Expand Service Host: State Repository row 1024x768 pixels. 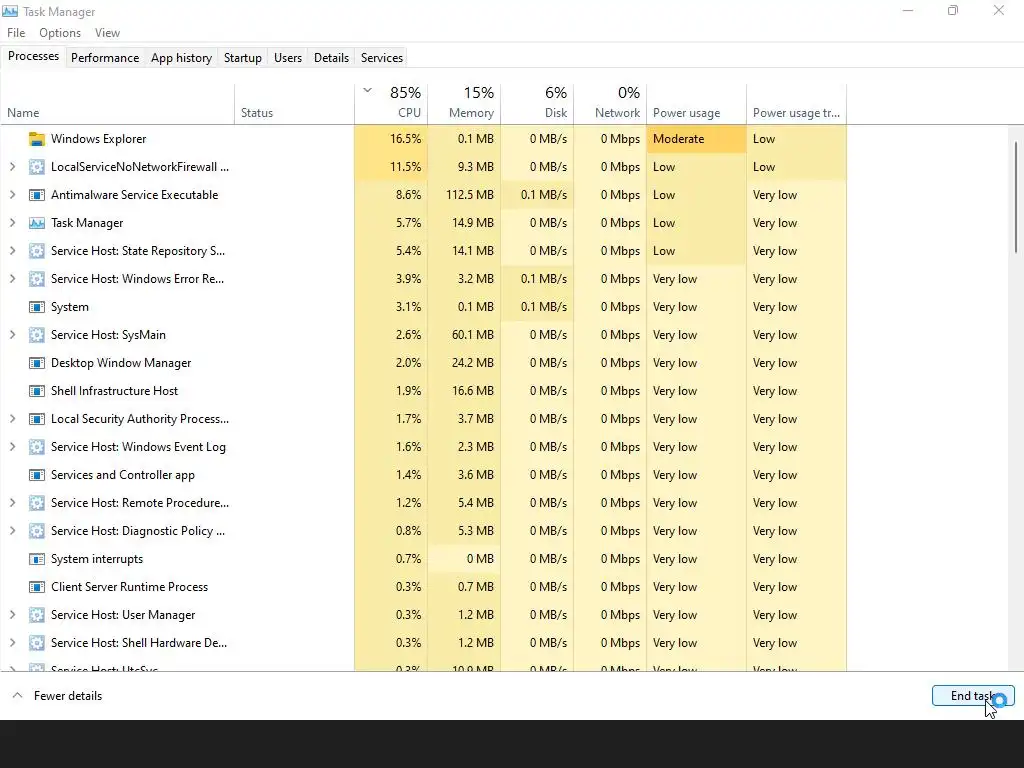click(x=12, y=251)
